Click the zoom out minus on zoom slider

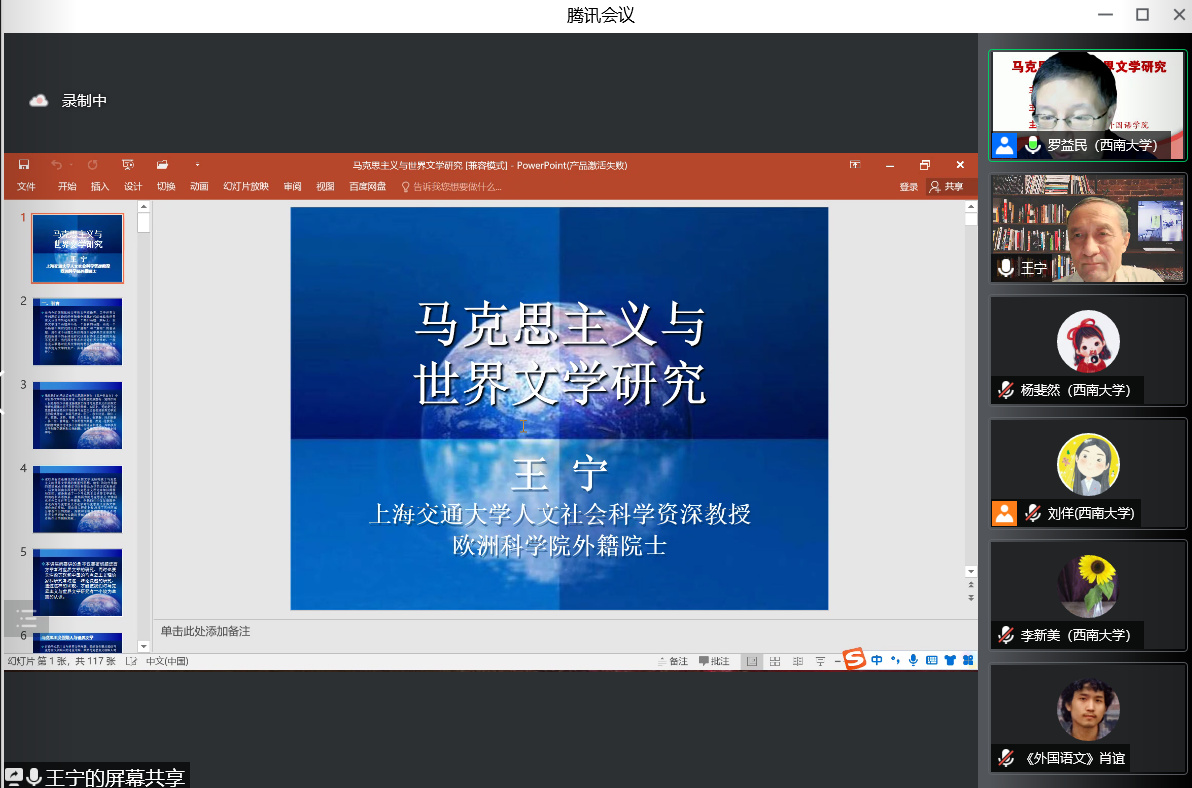[838, 661]
